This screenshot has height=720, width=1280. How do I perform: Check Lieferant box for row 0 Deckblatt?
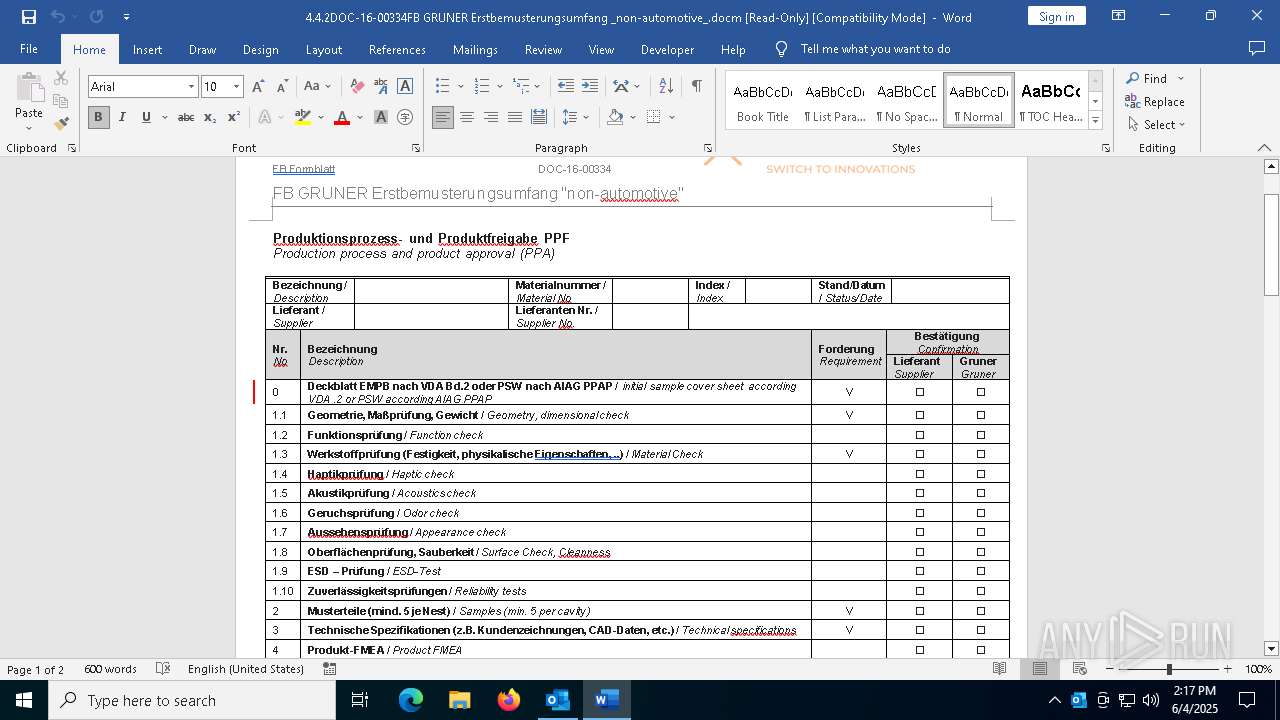[920, 392]
